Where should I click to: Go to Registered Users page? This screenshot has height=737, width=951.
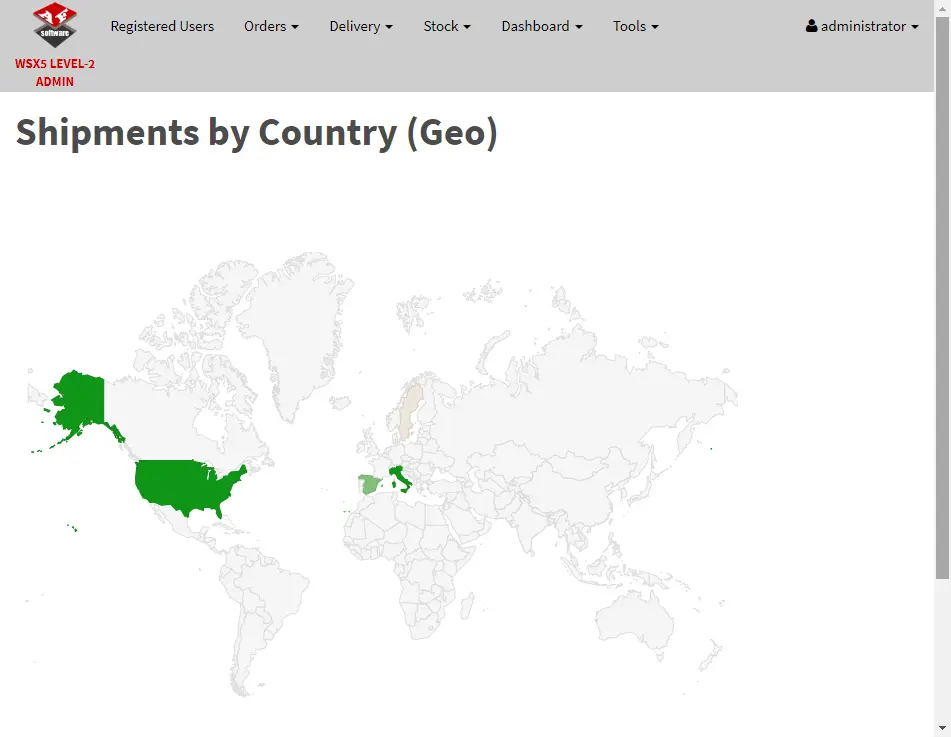pos(162,26)
